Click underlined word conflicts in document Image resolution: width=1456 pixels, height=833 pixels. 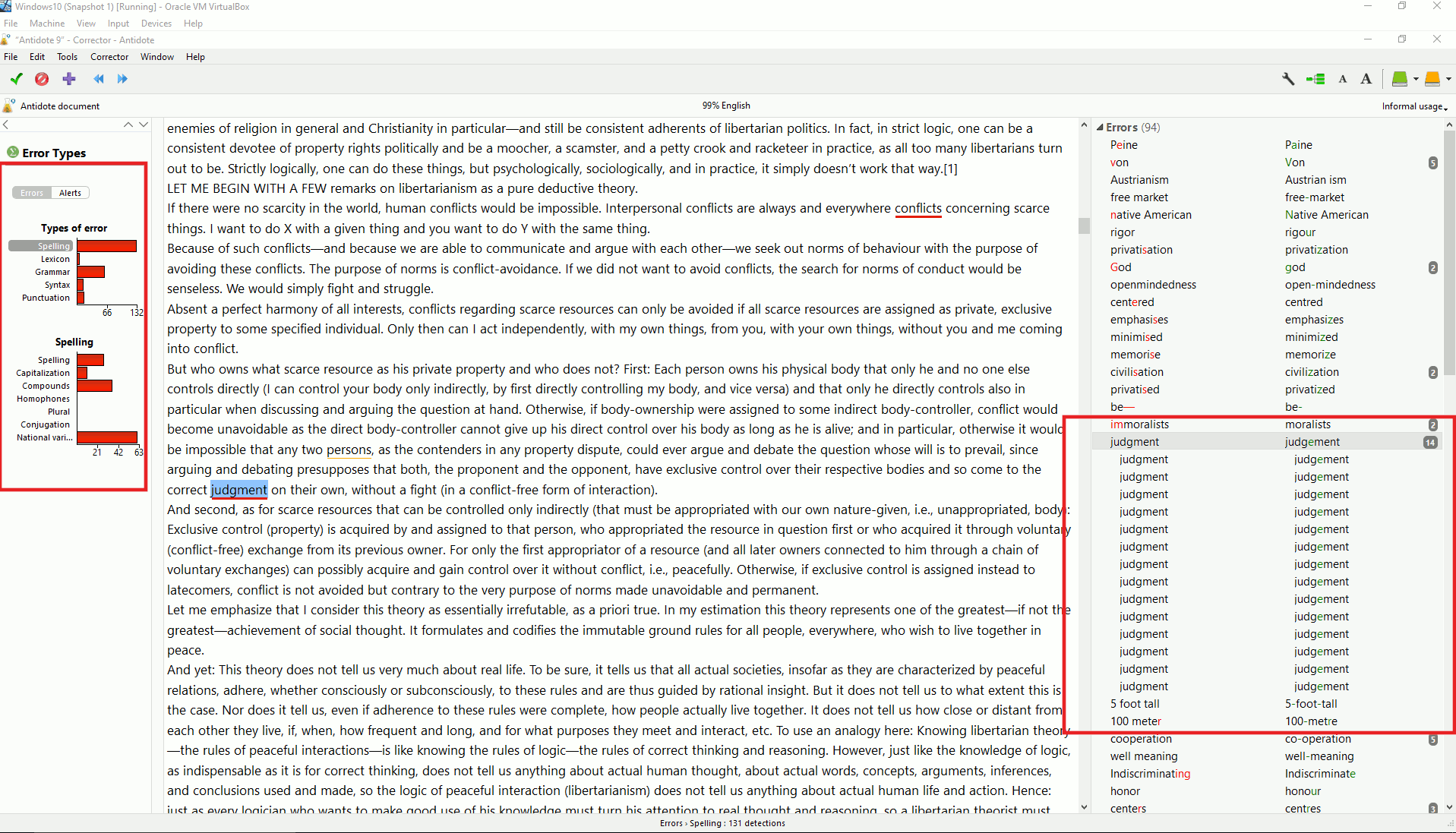(x=918, y=208)
